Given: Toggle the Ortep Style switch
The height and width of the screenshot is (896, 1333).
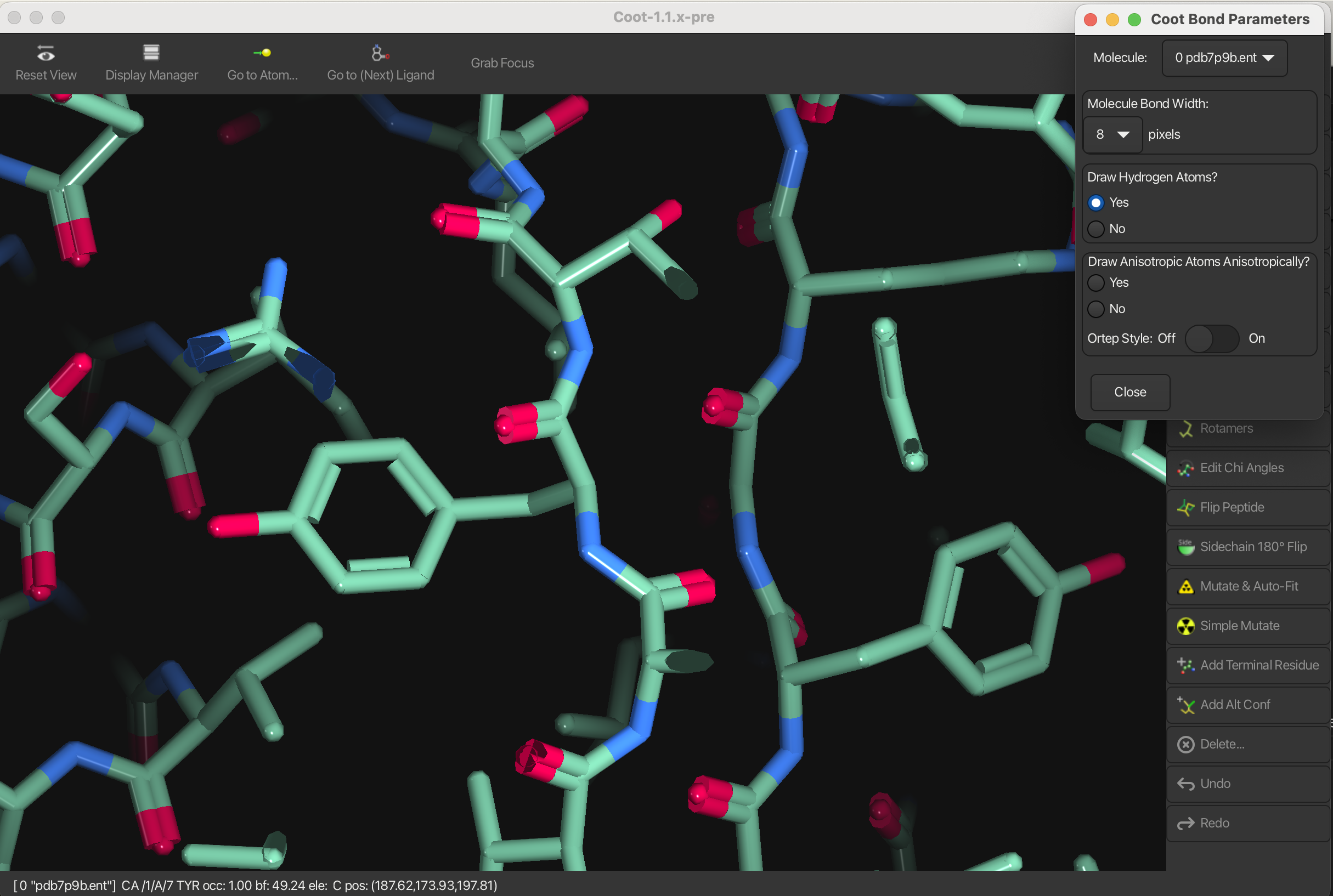Looking at the screenshot, I should (1212, 339).
